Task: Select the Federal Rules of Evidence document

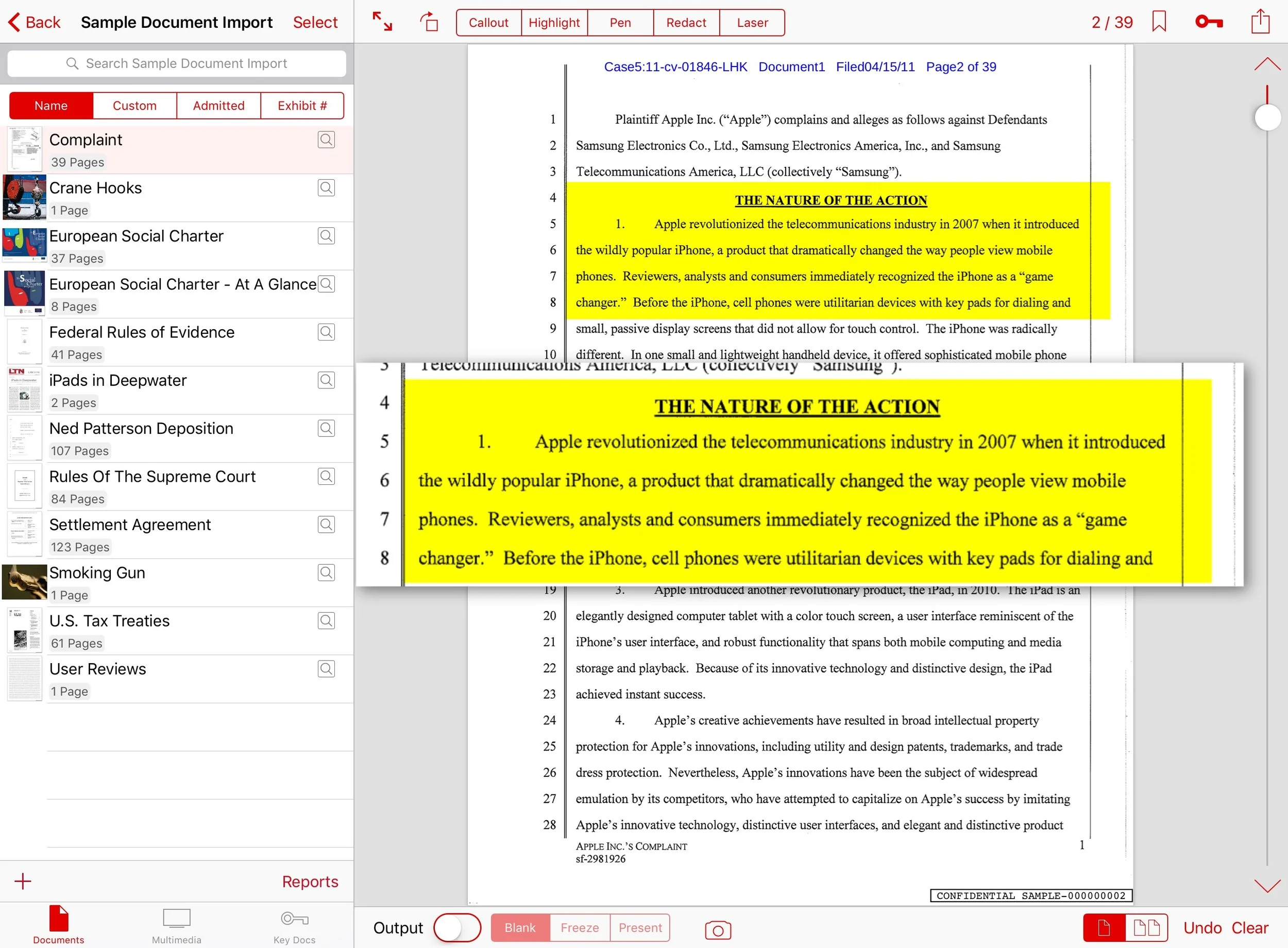Action: [177, 342]
